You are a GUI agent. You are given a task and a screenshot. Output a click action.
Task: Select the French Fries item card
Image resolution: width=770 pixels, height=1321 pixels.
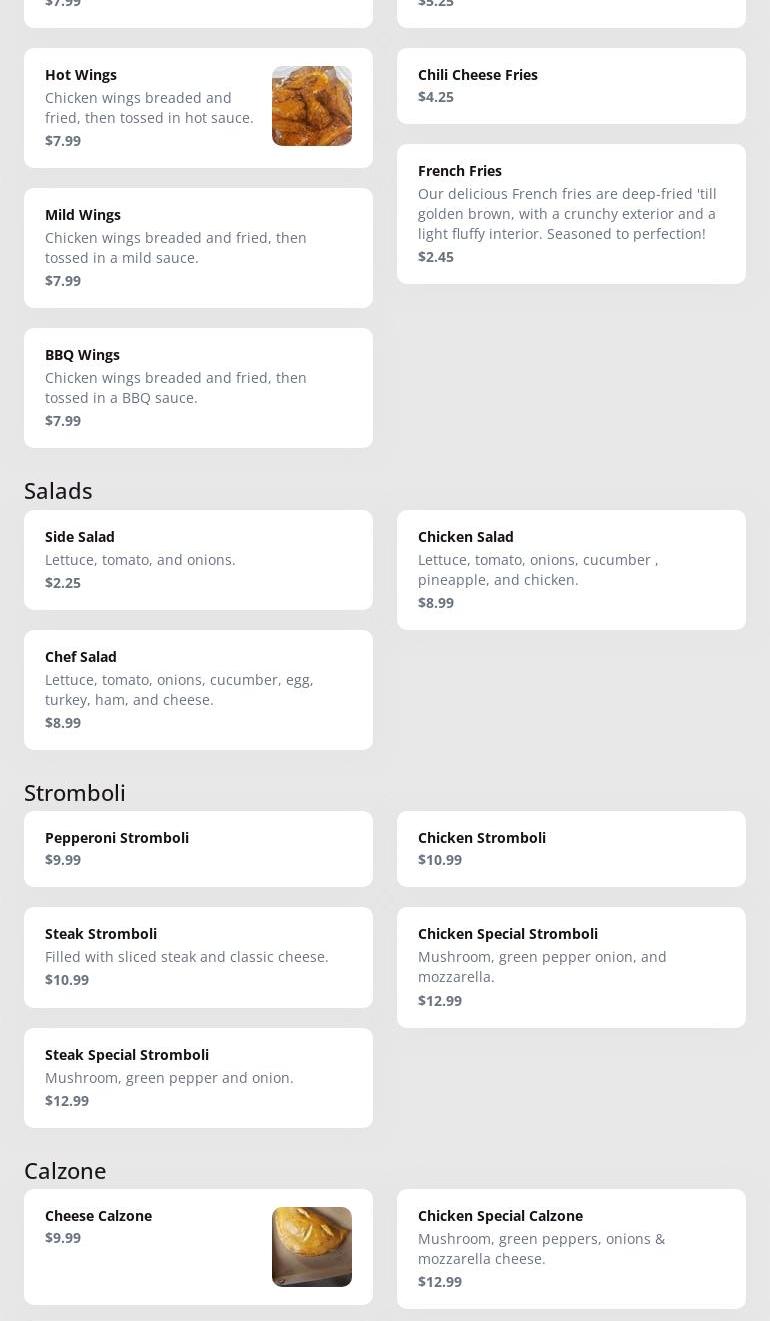pos(571,213)
